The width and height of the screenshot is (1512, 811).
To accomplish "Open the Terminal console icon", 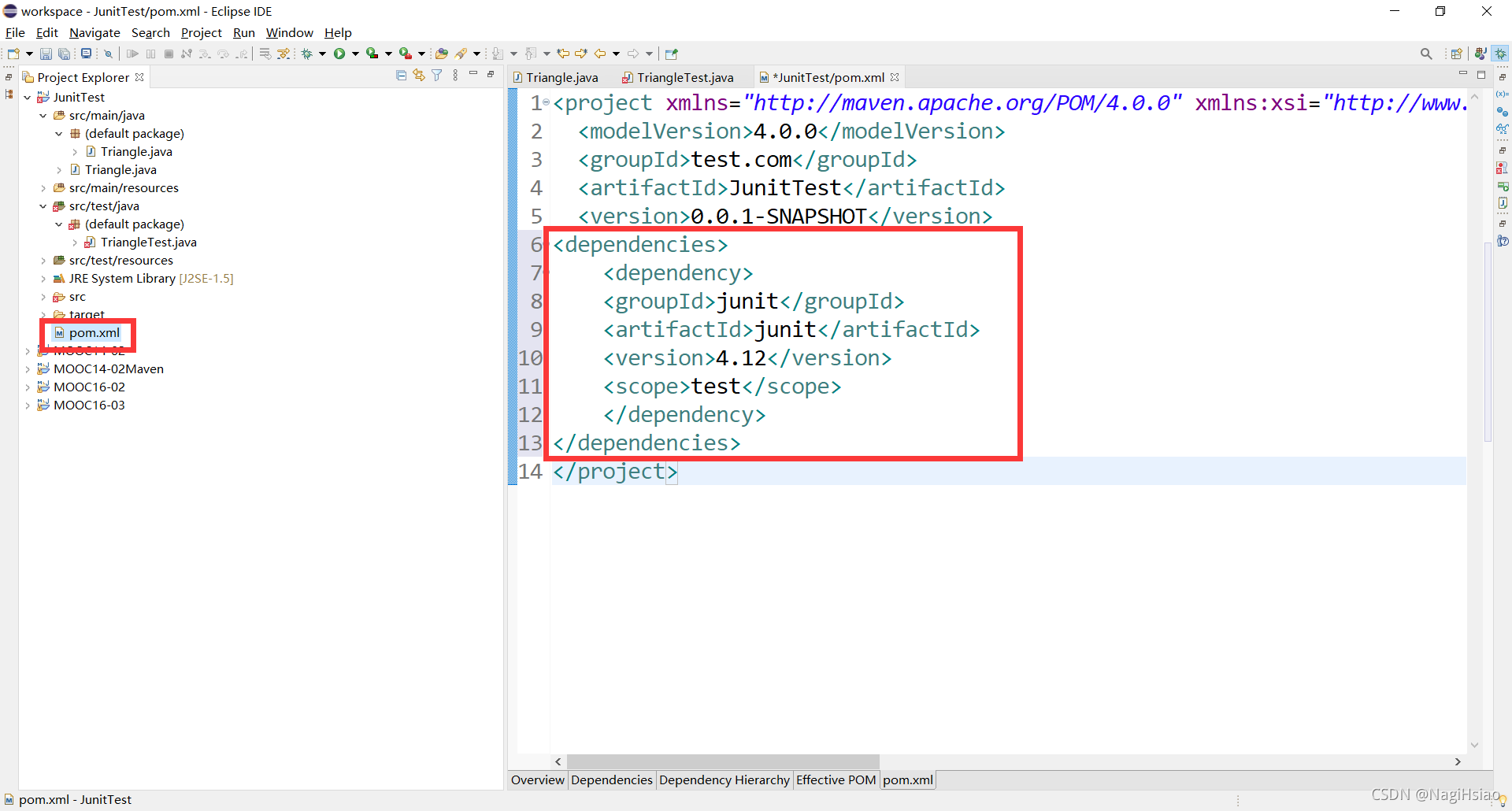I will pyautogui.click(x=86, y=54).
